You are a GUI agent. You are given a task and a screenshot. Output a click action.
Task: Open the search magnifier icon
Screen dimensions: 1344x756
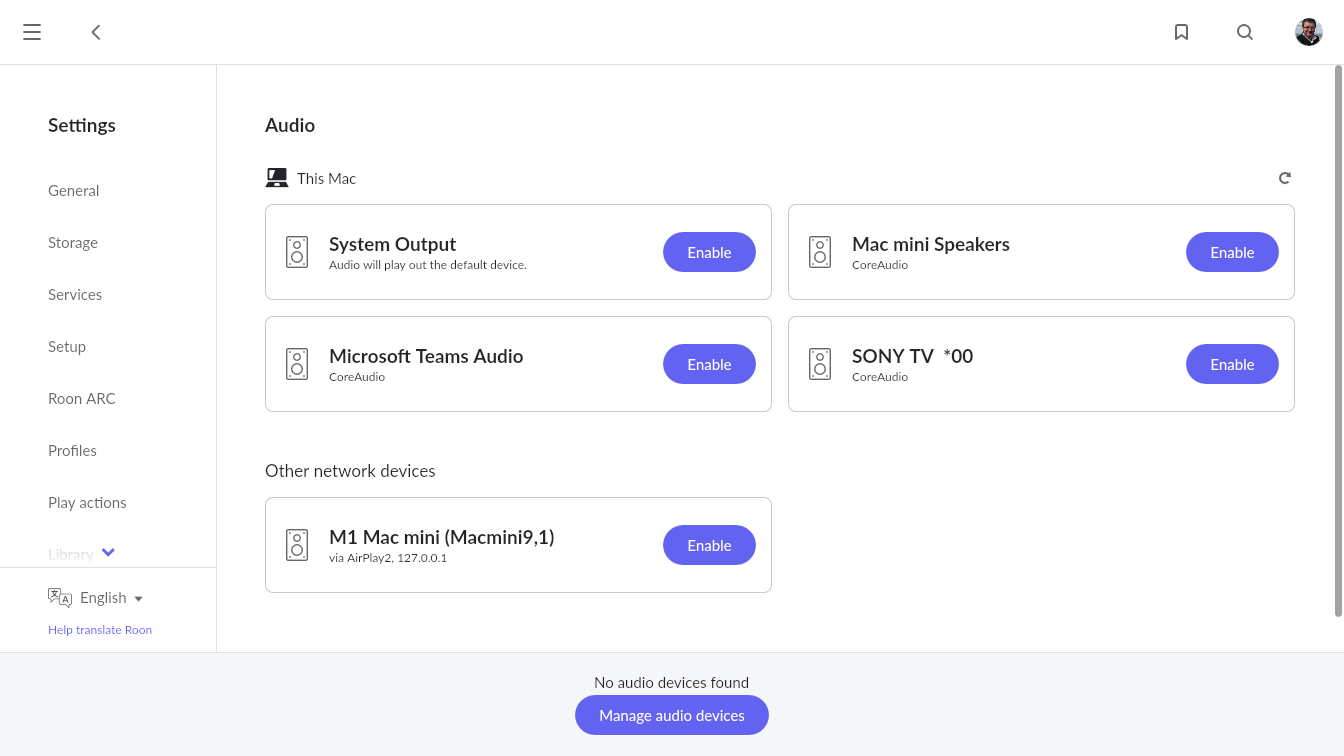pyautogui.click(x=1245, y=32)
